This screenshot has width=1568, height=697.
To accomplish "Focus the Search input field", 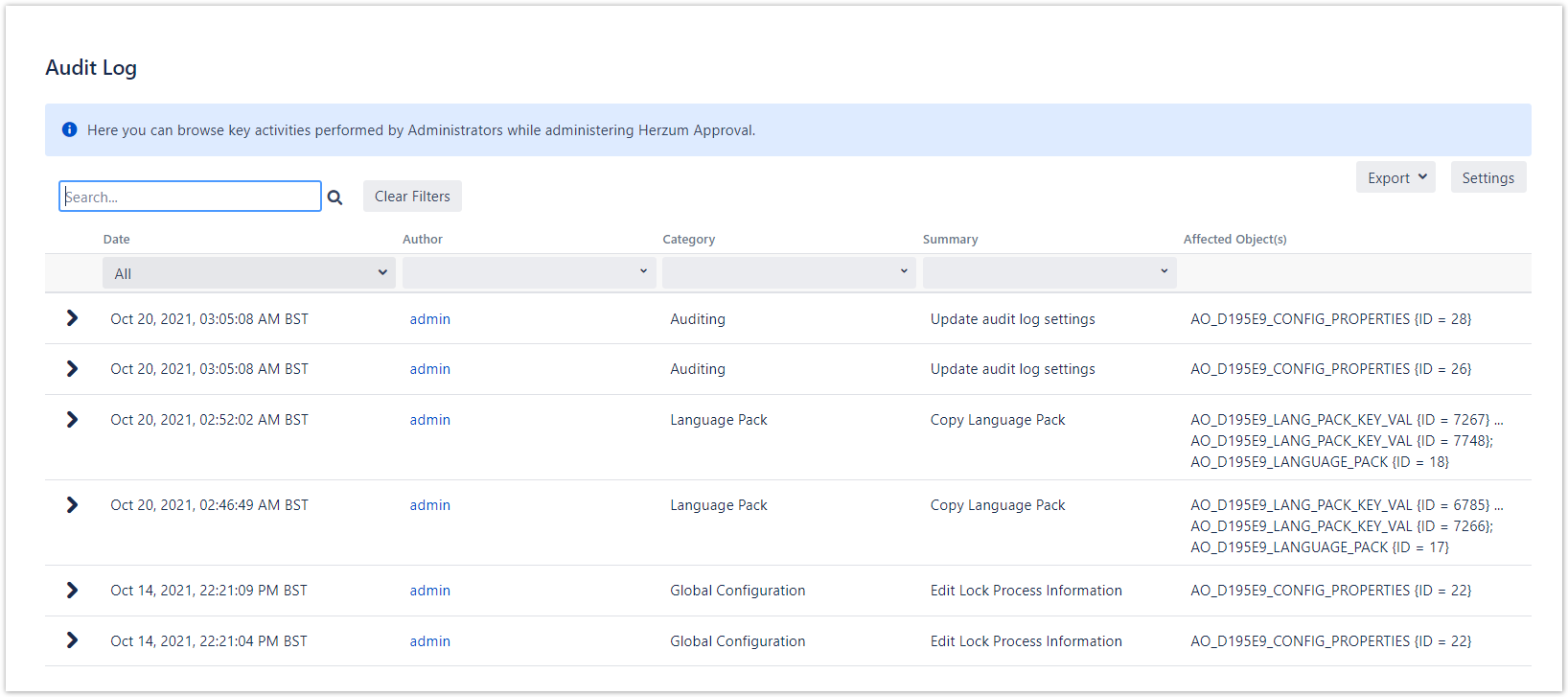I will click(190, 197).
